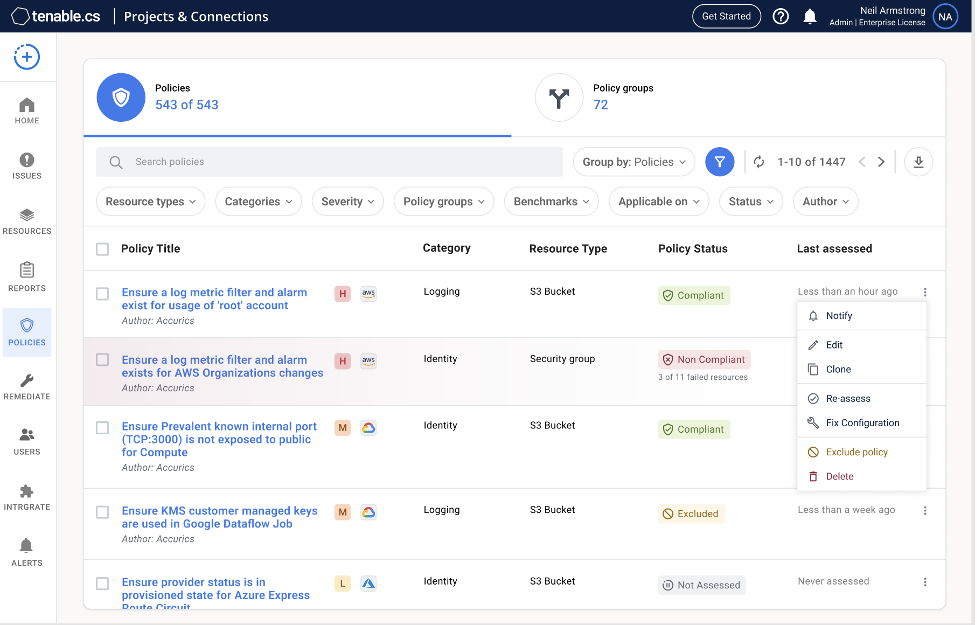977x625 pixels.
Task: Select the Remediate sidebar icon
Action: click(x=26, y=387)
